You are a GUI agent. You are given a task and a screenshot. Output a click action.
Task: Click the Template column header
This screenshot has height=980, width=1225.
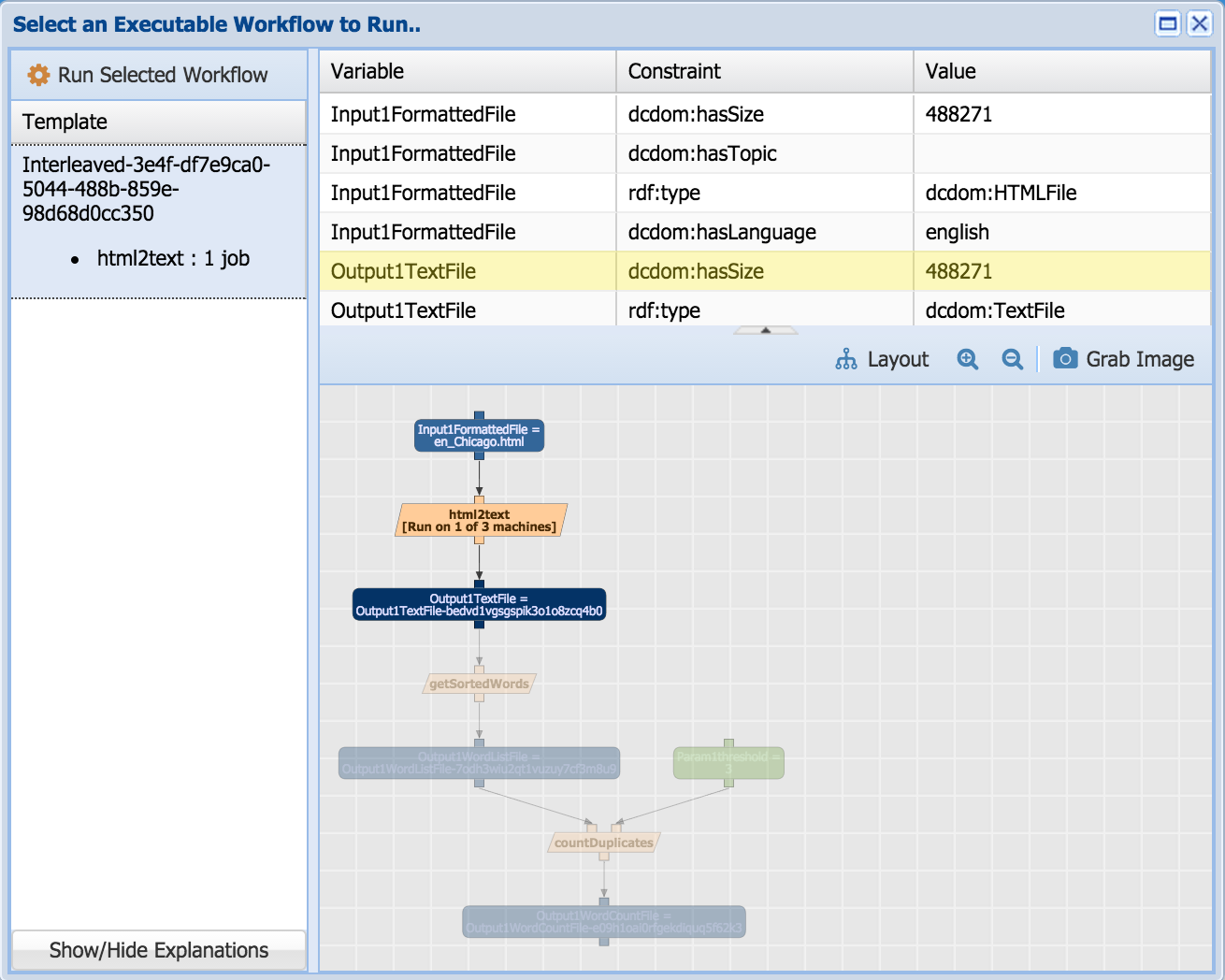click(158, 122)
